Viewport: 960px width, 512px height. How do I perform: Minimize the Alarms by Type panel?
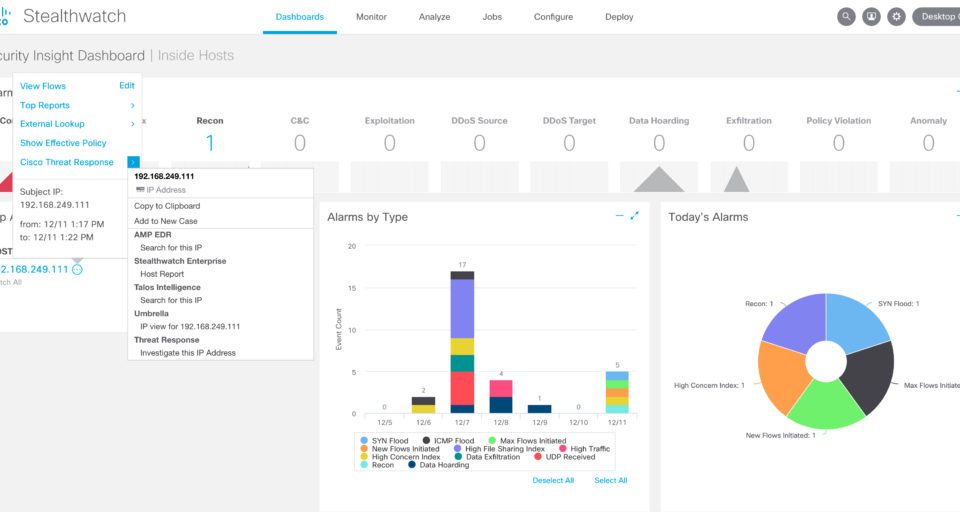tap(620, 216)
